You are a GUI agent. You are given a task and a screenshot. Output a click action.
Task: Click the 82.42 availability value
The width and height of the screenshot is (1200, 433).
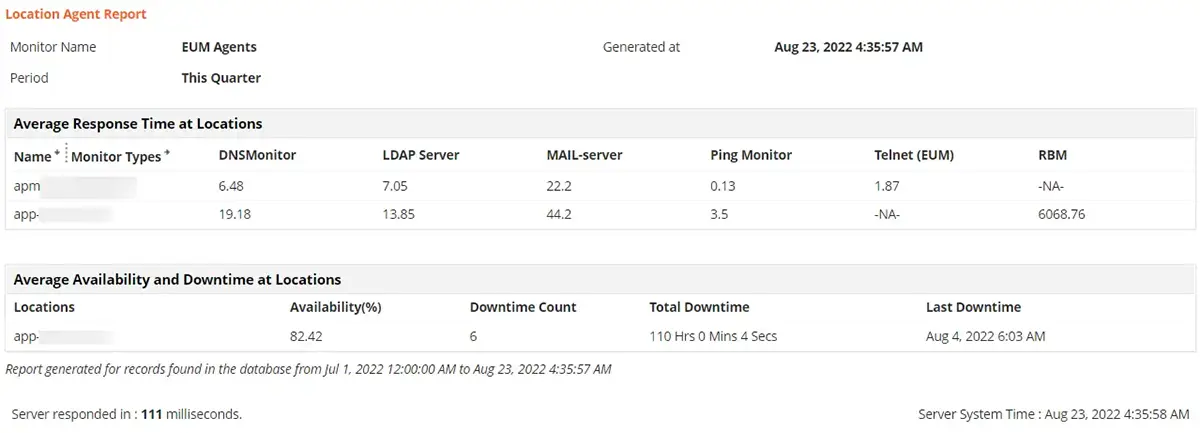click(307, 336)
